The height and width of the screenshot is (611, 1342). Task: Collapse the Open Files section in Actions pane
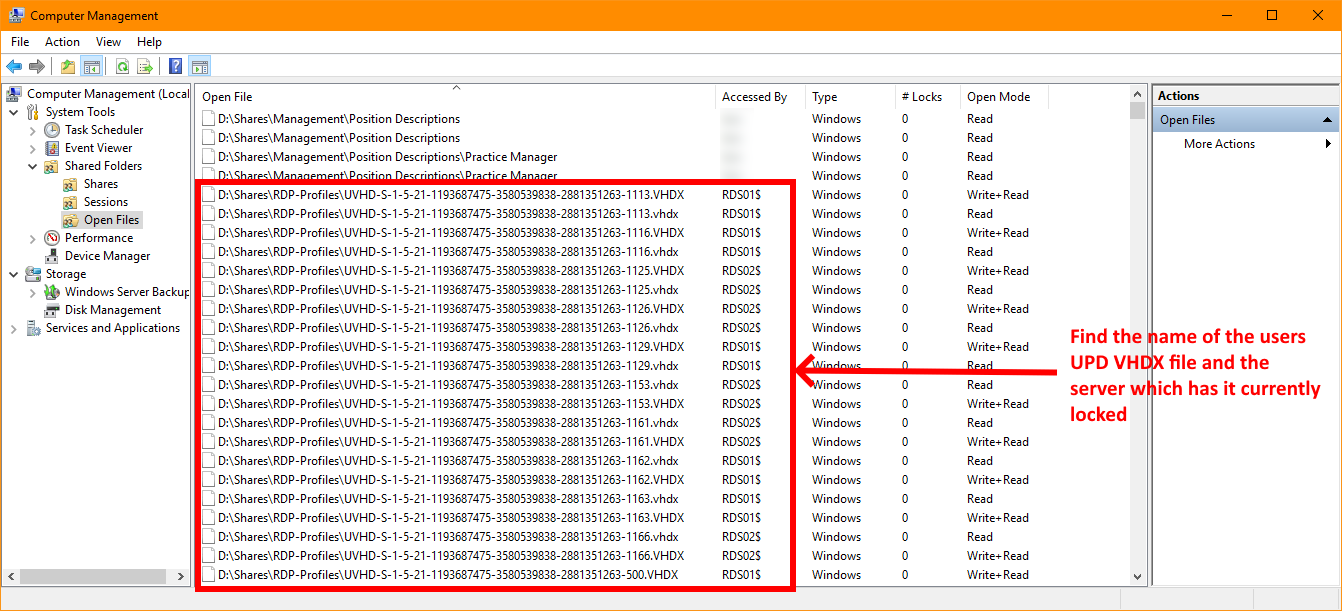point(1329,119)
